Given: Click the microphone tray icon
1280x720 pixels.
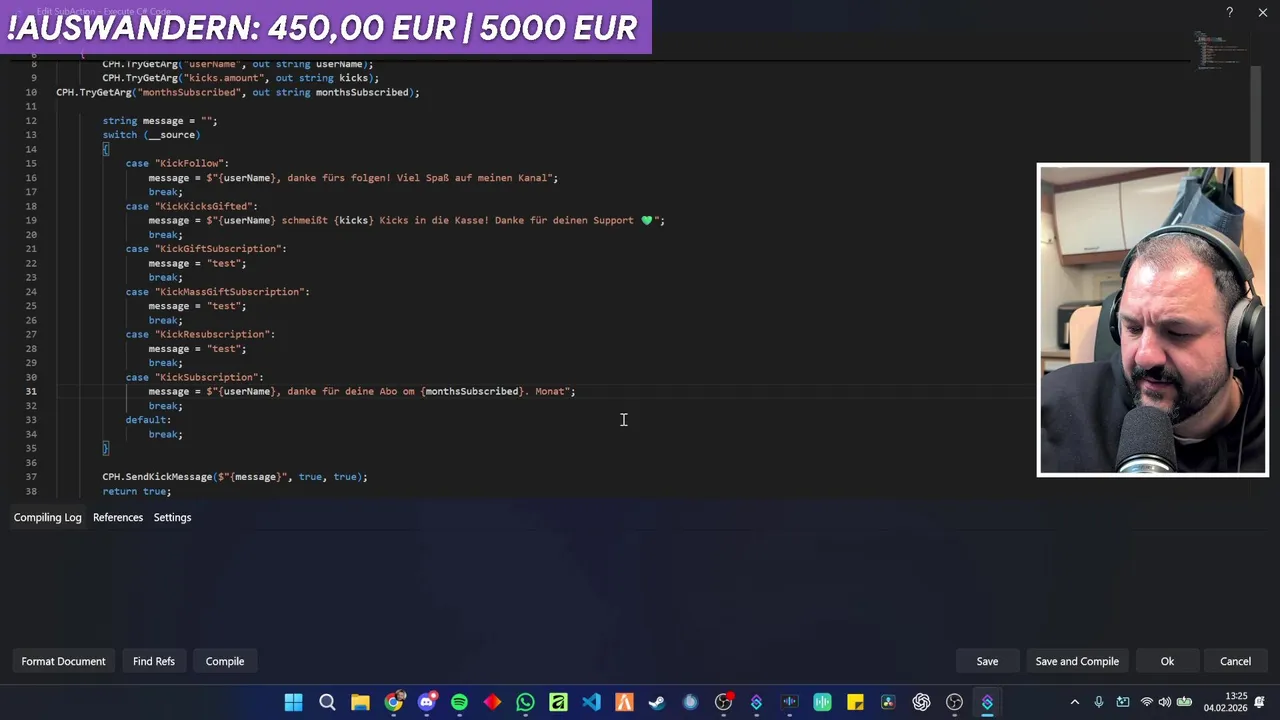Looking at the screenshot, I should click(1099, 702).
